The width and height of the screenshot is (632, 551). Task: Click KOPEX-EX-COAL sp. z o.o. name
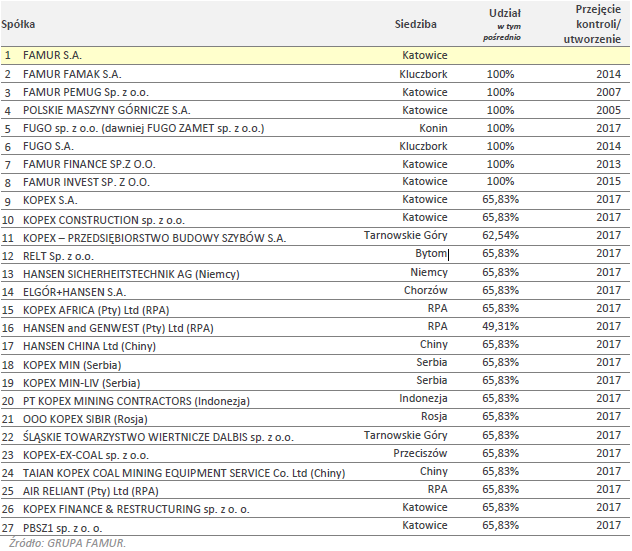(x=86, y=455)
